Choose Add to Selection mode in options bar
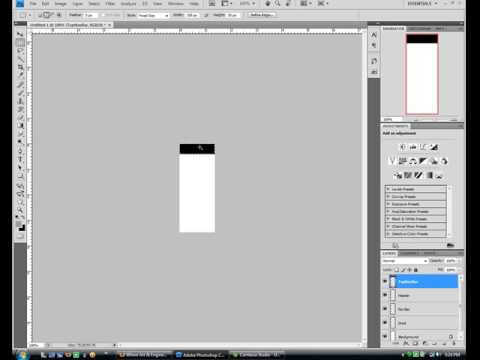 (46, 15)
